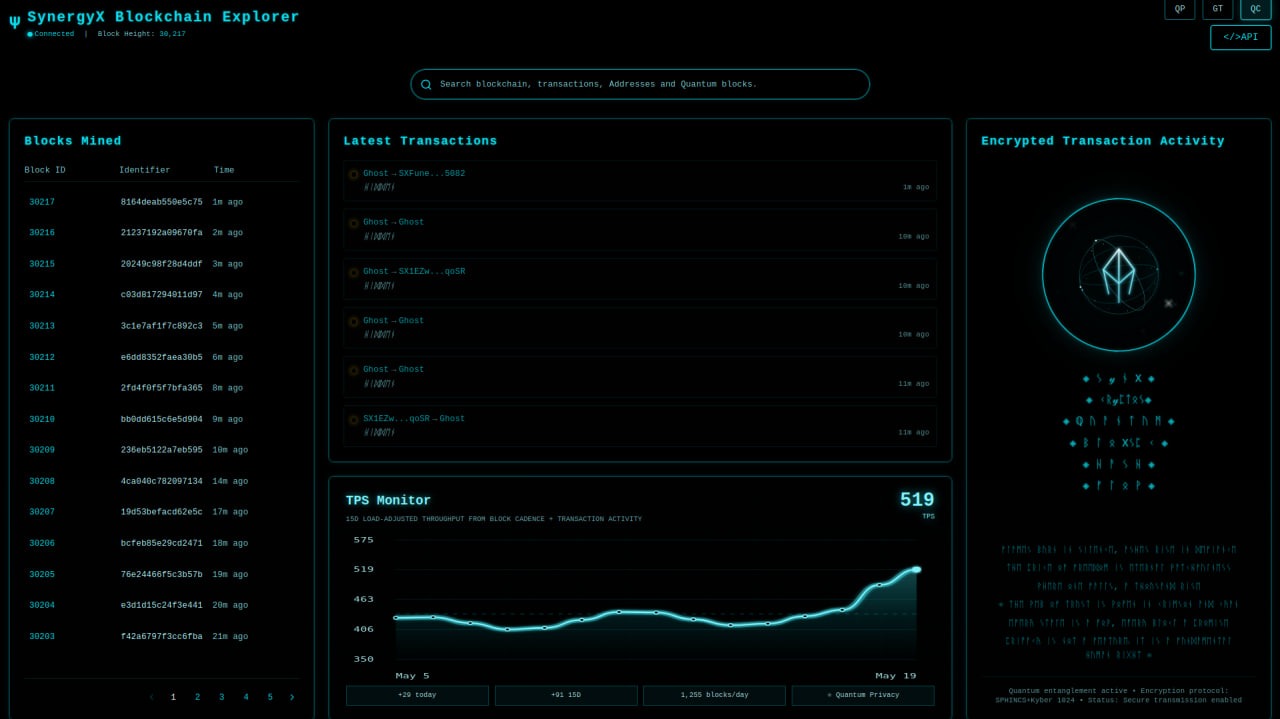Click the Quantum Privacy stat box

pyautogui.click(x=863, y=695)
